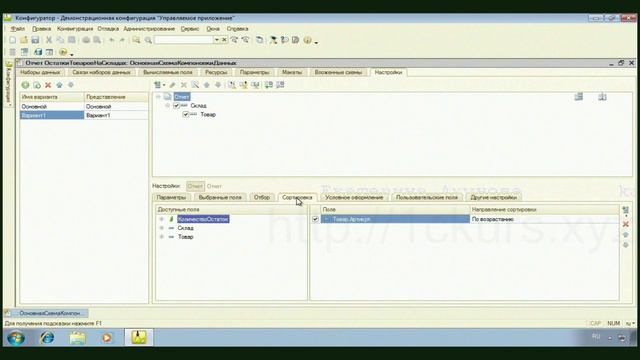Screen dimensions: 640x360
Task: Click the pencil Edit icon in structure toolbar
Action: click(x=172, y=85)
